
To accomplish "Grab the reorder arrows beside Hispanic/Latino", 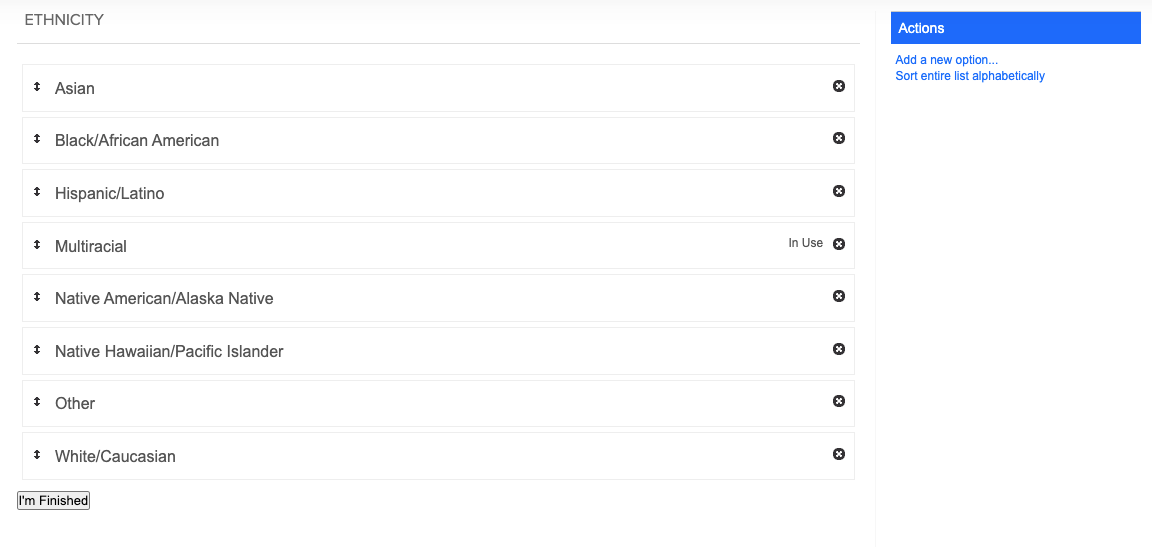I will point(37,192).
